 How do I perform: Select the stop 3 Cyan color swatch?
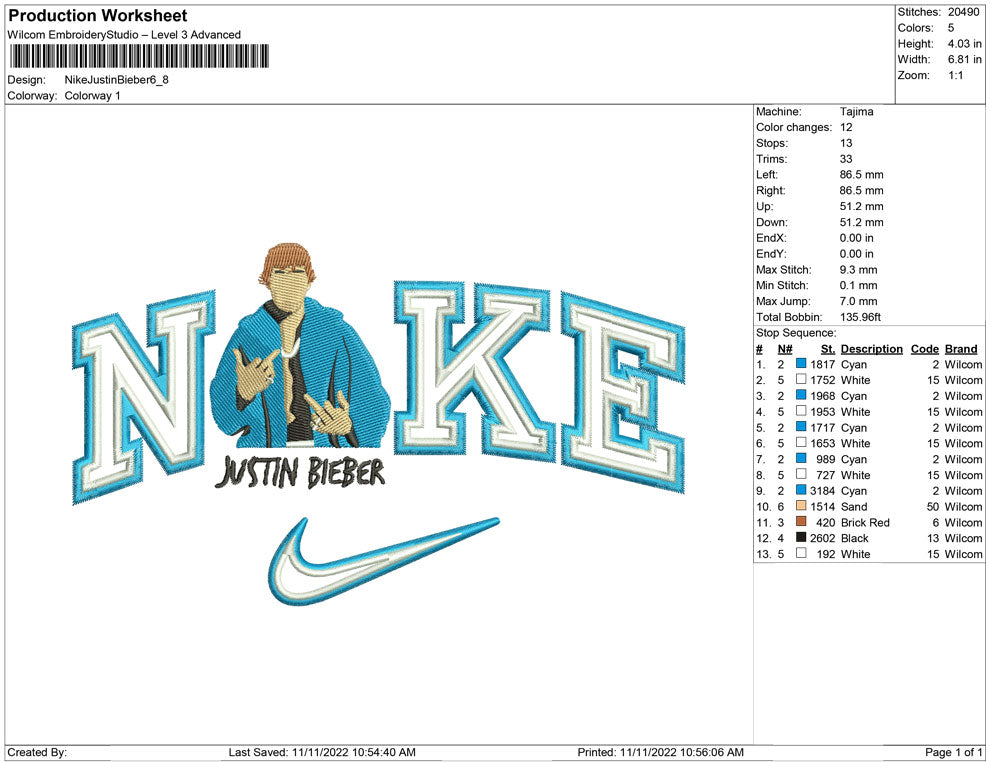[801, 395]
